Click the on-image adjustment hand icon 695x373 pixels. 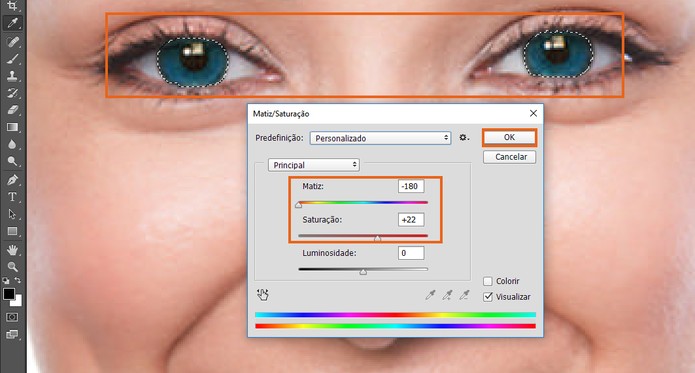(x=262, y=295)
